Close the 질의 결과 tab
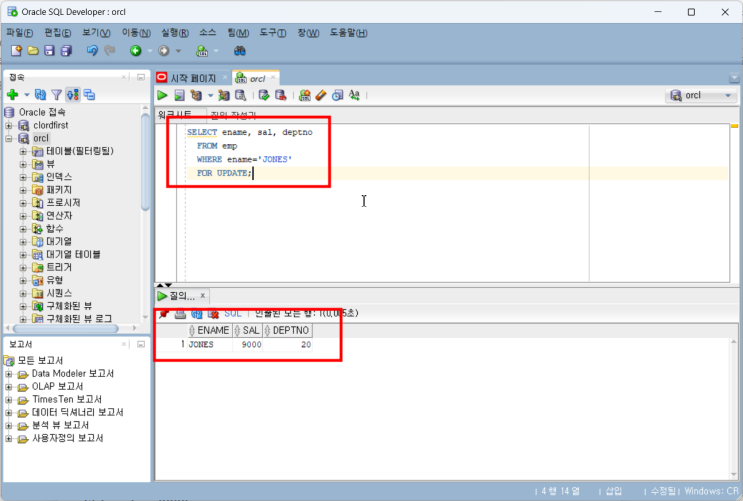 203,296
